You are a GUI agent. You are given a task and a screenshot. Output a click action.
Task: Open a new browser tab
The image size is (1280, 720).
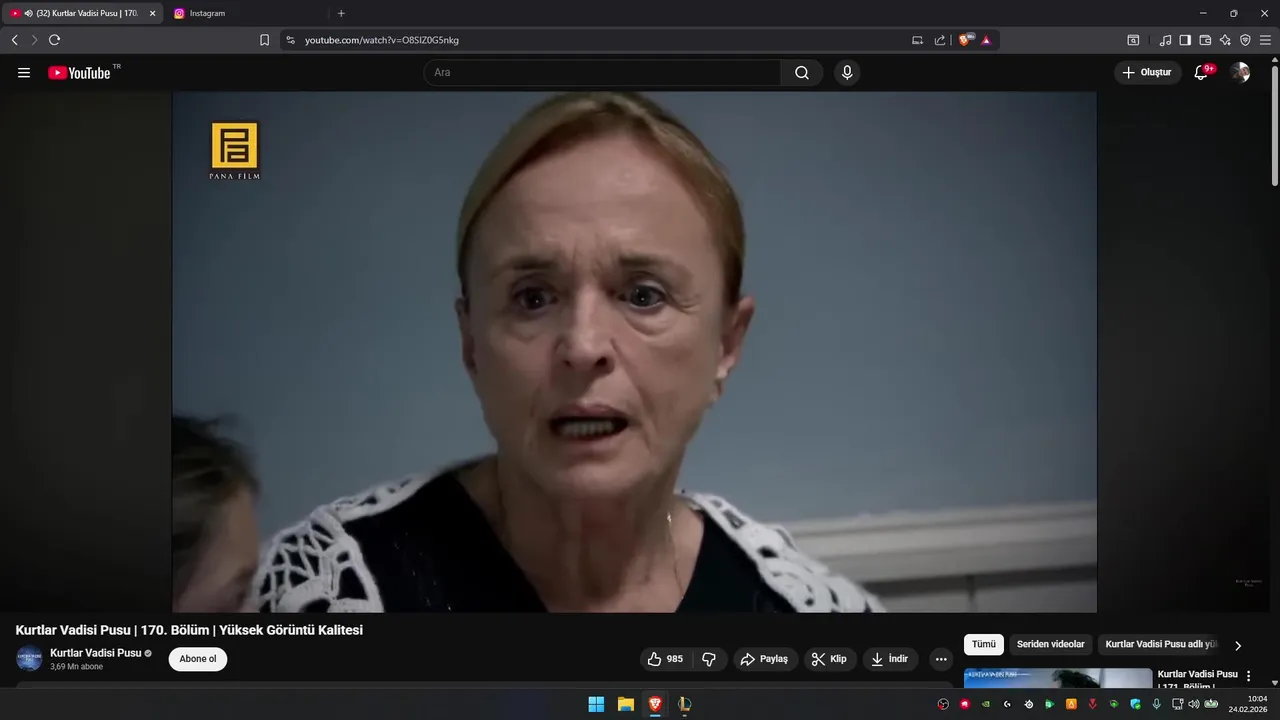[x=341, y=13]
